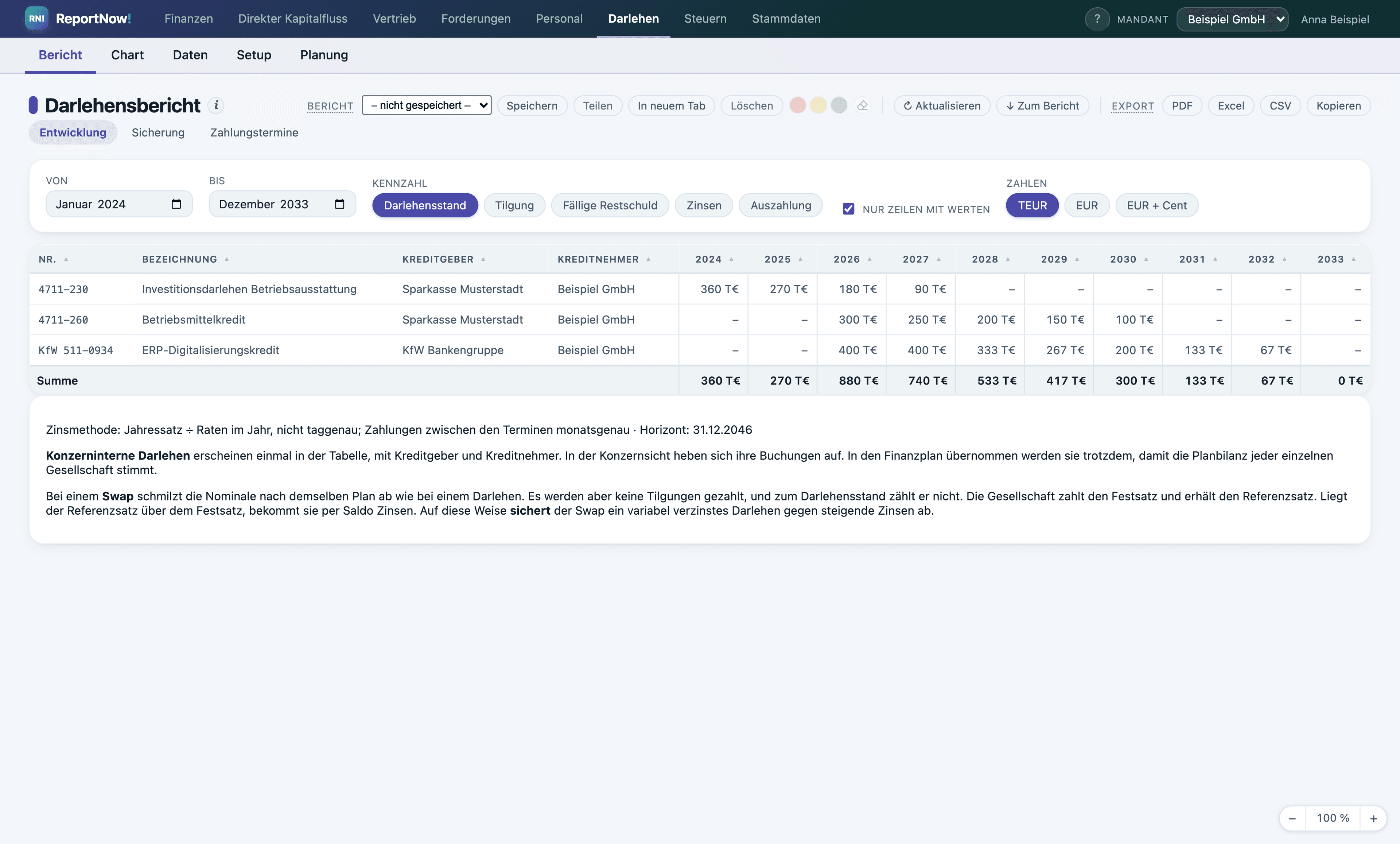Switch to the Planung tab
1400x844 pixels.
[324, 55]
